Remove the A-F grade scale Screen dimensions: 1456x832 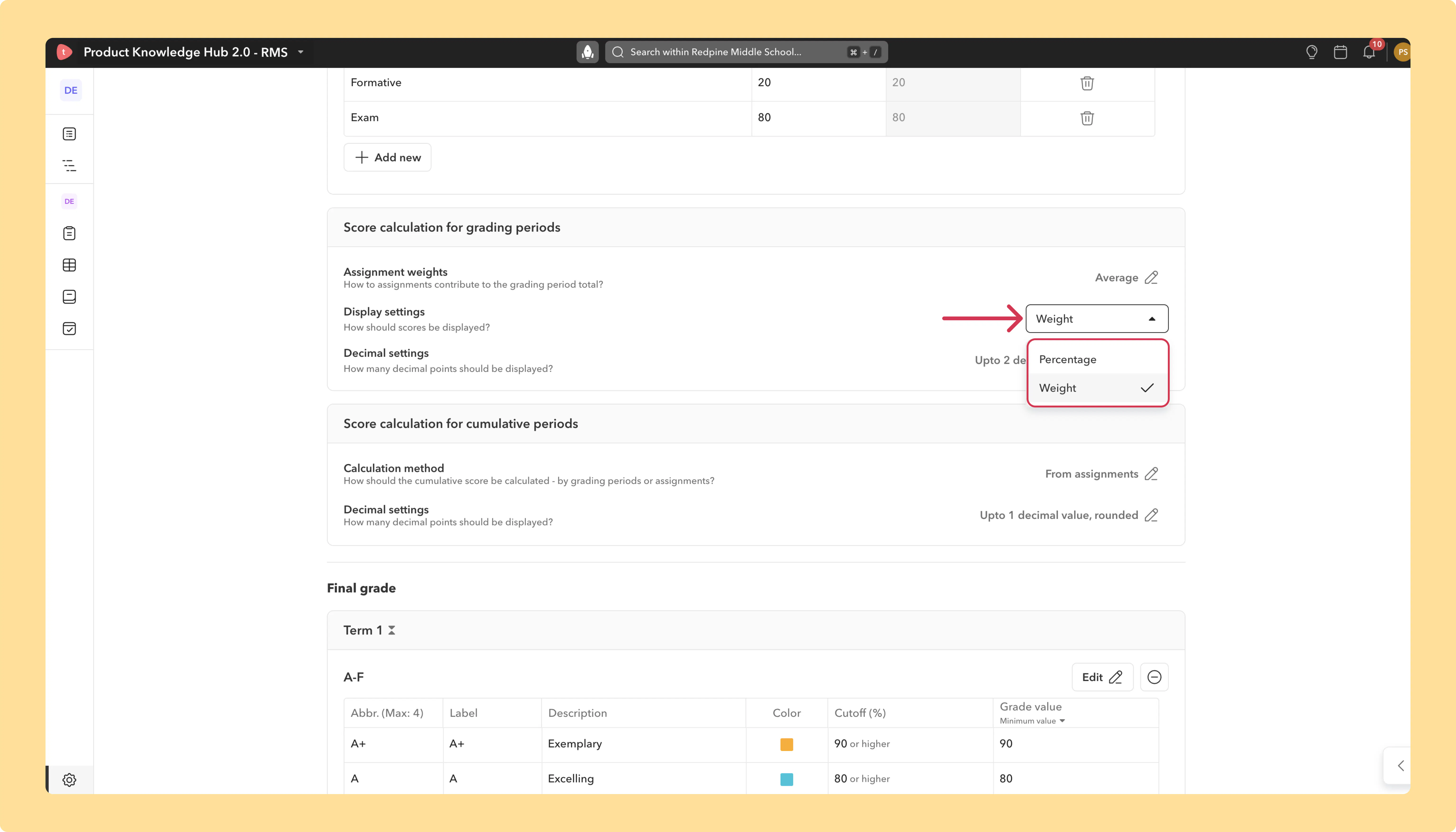pyautogui.click(x=1154, y=677)
